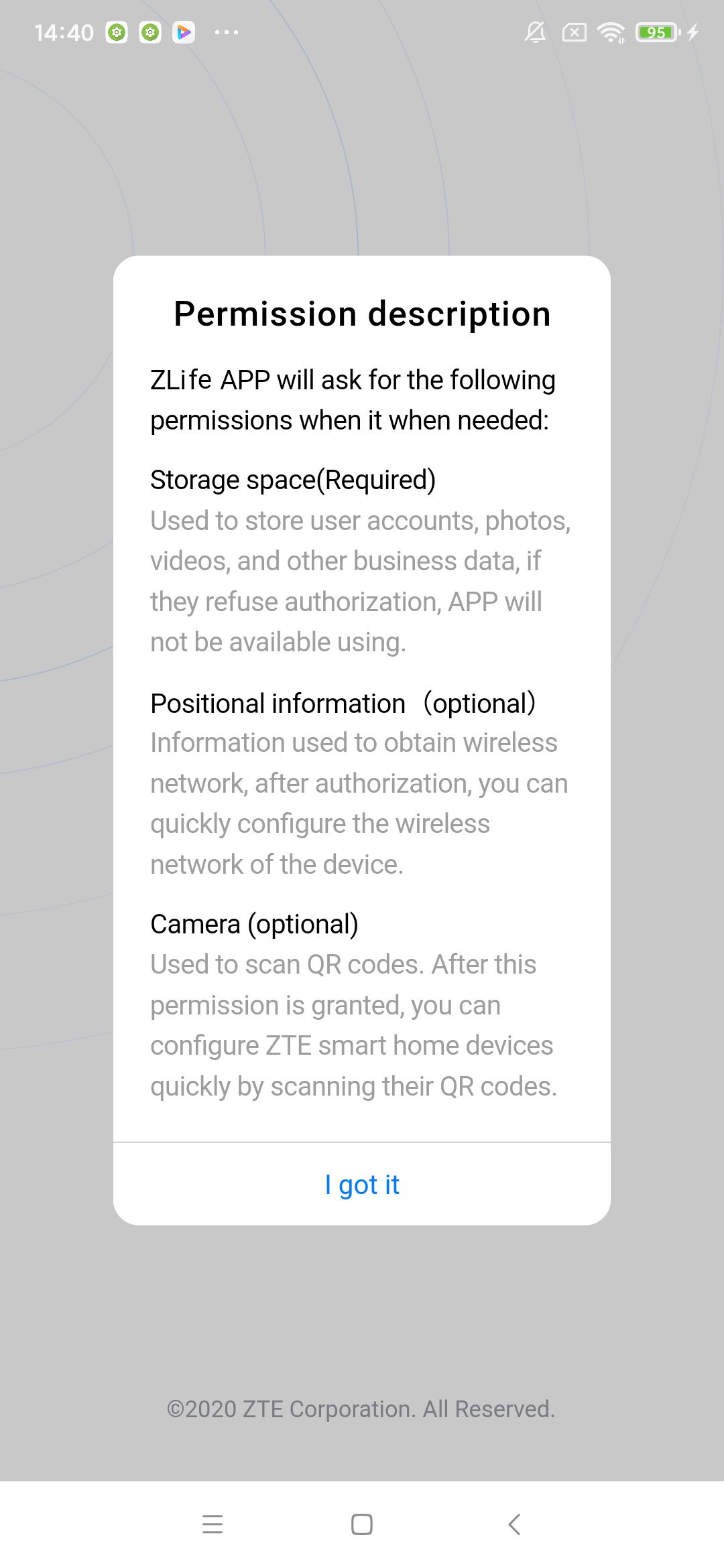Tap the charging lightning bolt icon
Screen dimensions: 724x1568
[x=693, y=32]
